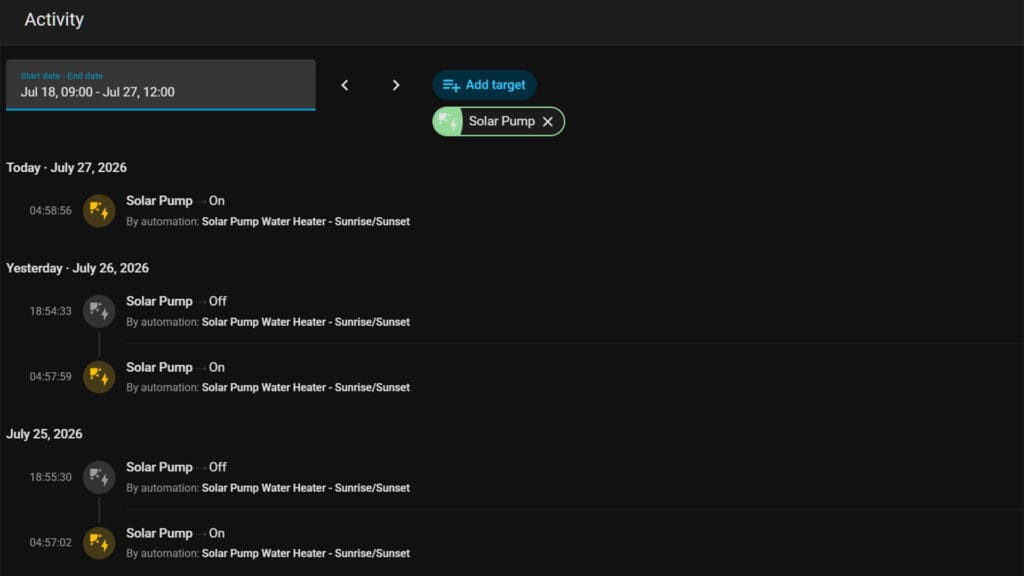Click the 04:58:56 Solar Pump on icon
1024x576 pixels.
[99, 210]
